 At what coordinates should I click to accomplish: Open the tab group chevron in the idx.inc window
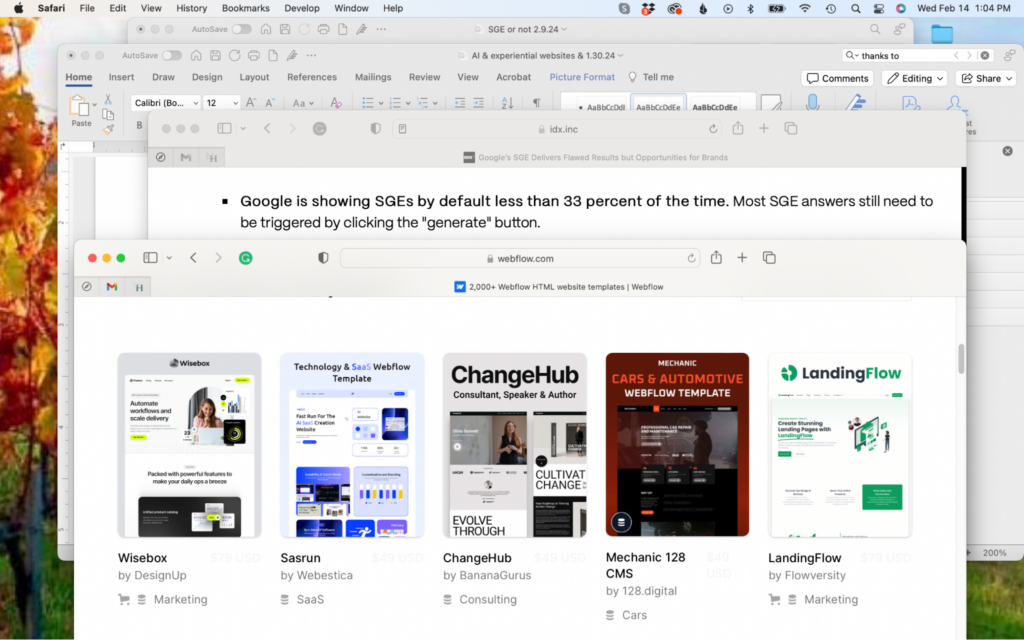click(243, 129)
